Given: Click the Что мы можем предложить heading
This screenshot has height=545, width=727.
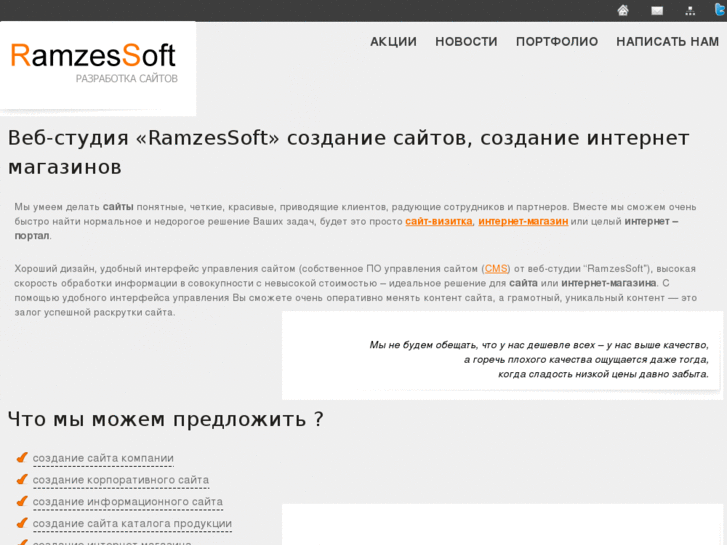Looking at the screenshot, I should point(166,419).
